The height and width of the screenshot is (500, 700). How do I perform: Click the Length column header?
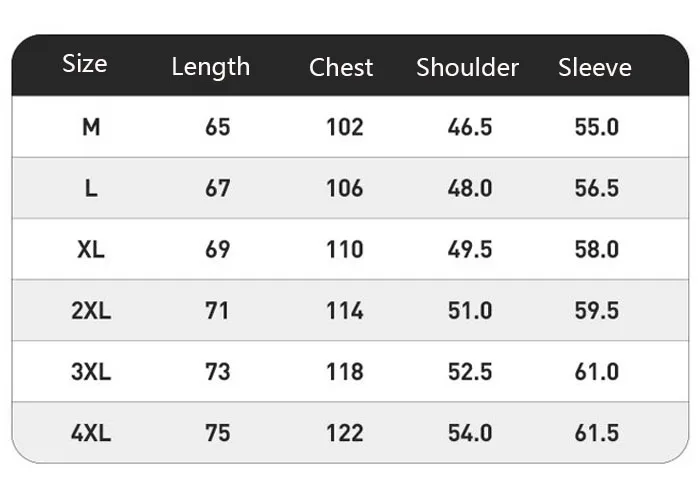(x=210, y=67)
